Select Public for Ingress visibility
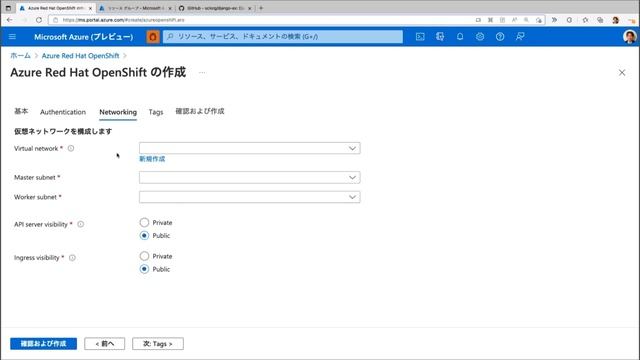This screenshot has height=360, width=640. 144,269
